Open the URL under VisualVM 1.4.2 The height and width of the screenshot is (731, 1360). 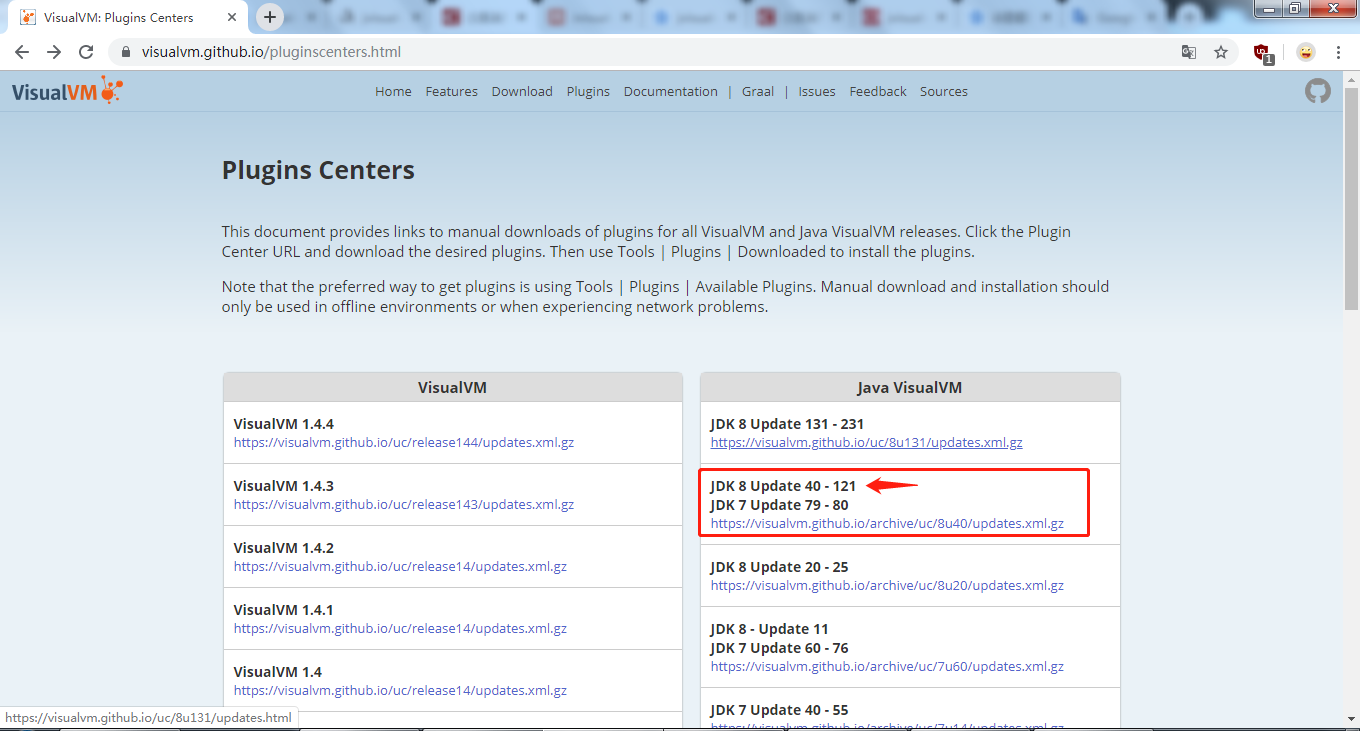tap(400, 566)
